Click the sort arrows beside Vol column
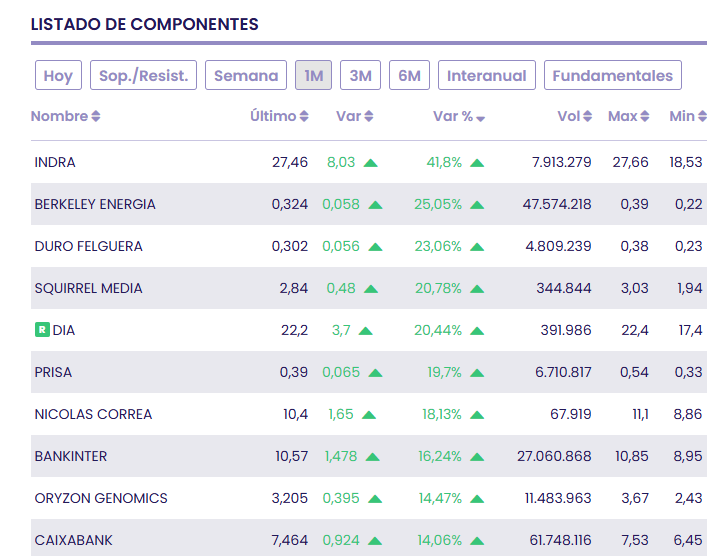The width and height of the screenshot is (725, 556). point(589,117)
